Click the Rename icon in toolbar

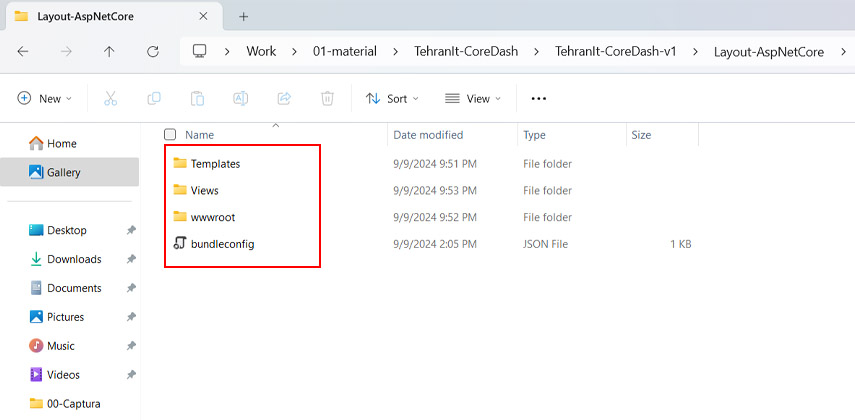pos(241,98)
